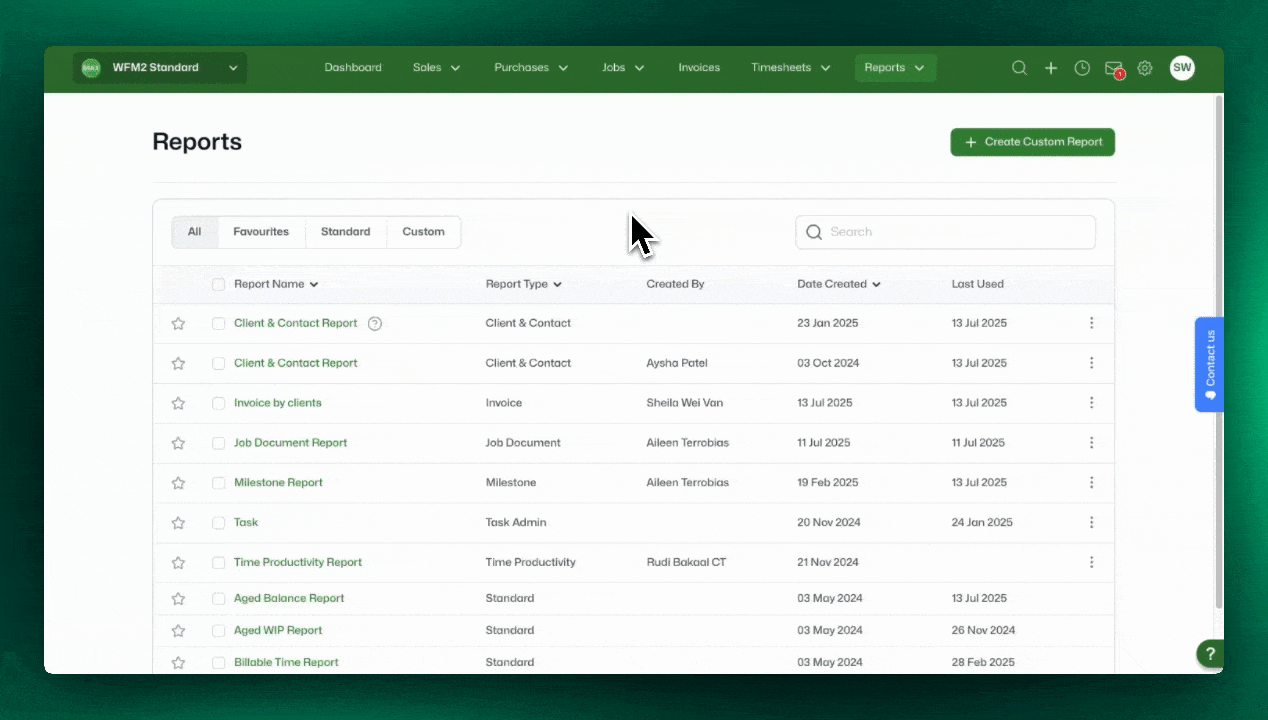Open the settings gear icon

(1145, 68)
